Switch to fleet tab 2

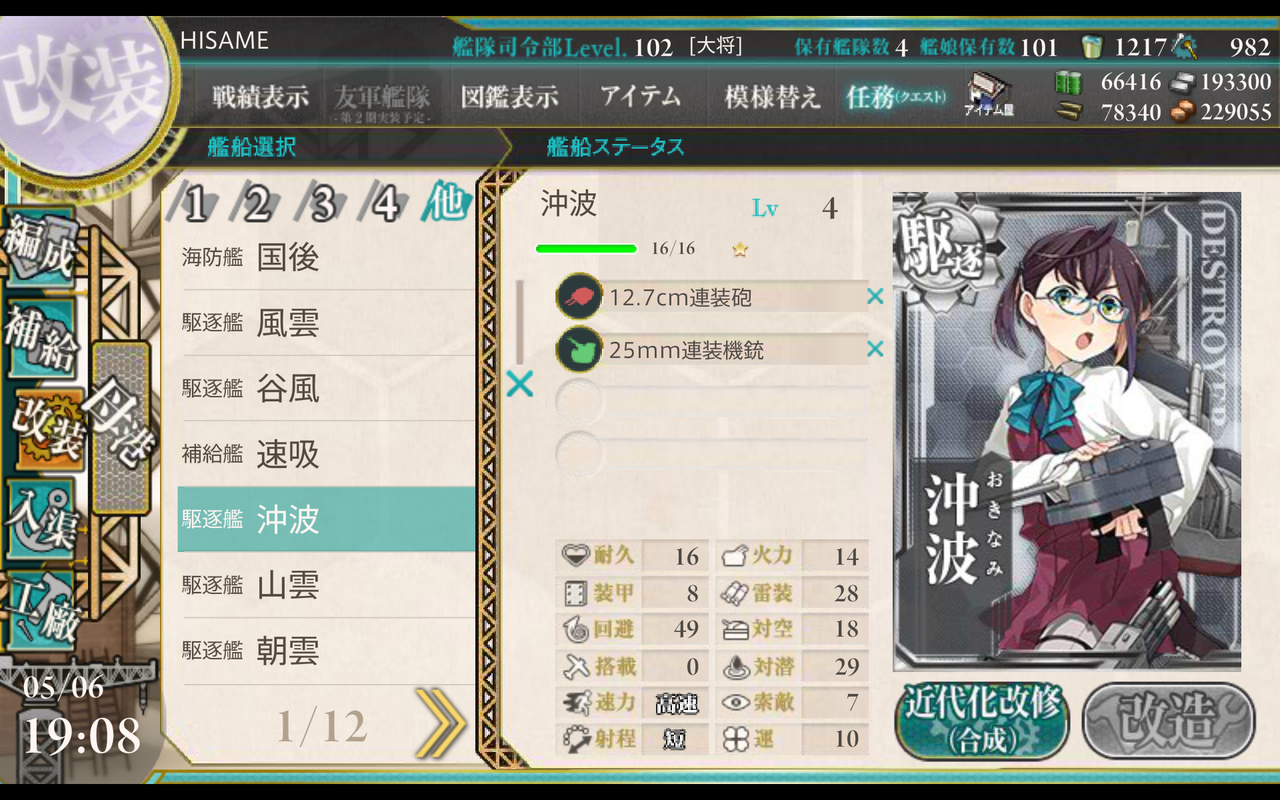tap(257, 204)
